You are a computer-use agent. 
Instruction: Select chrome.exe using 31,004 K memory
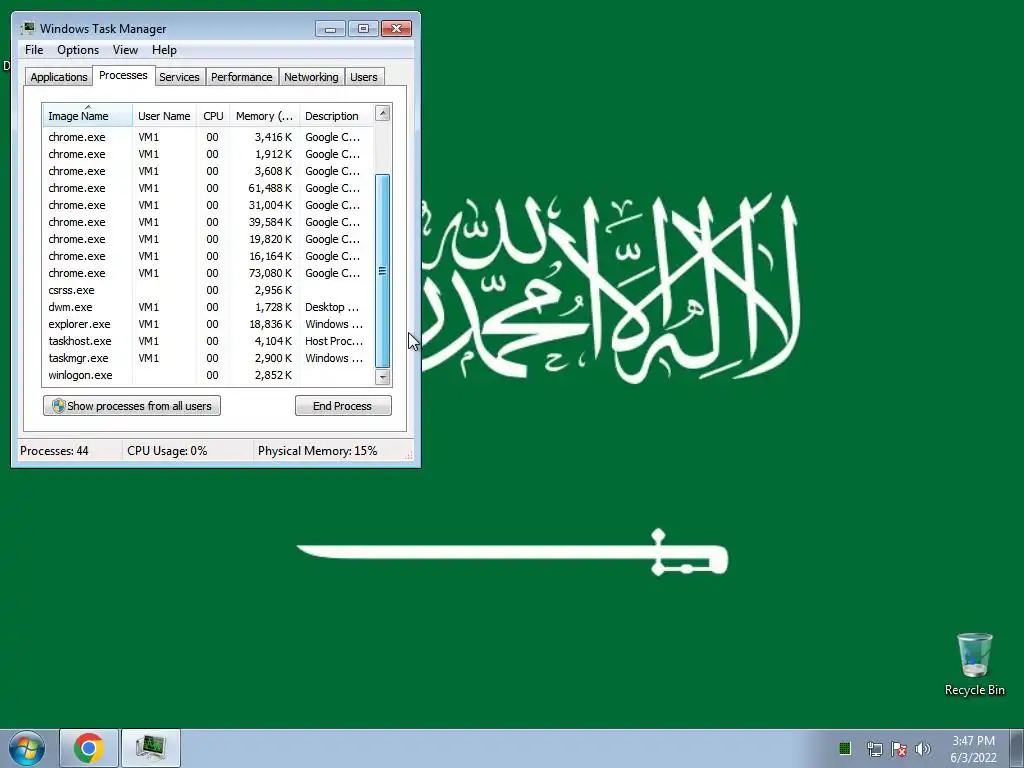[208, 205]
